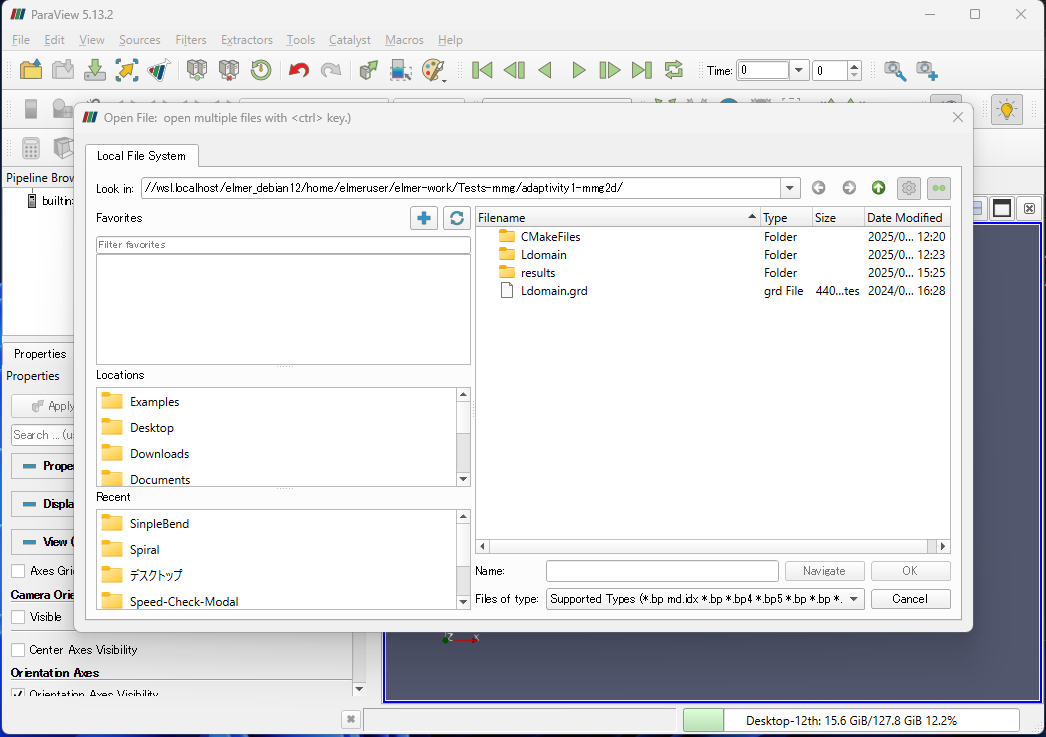Click the Play reverse arrow
1046x737 pixels.
[x=545, y=70]
